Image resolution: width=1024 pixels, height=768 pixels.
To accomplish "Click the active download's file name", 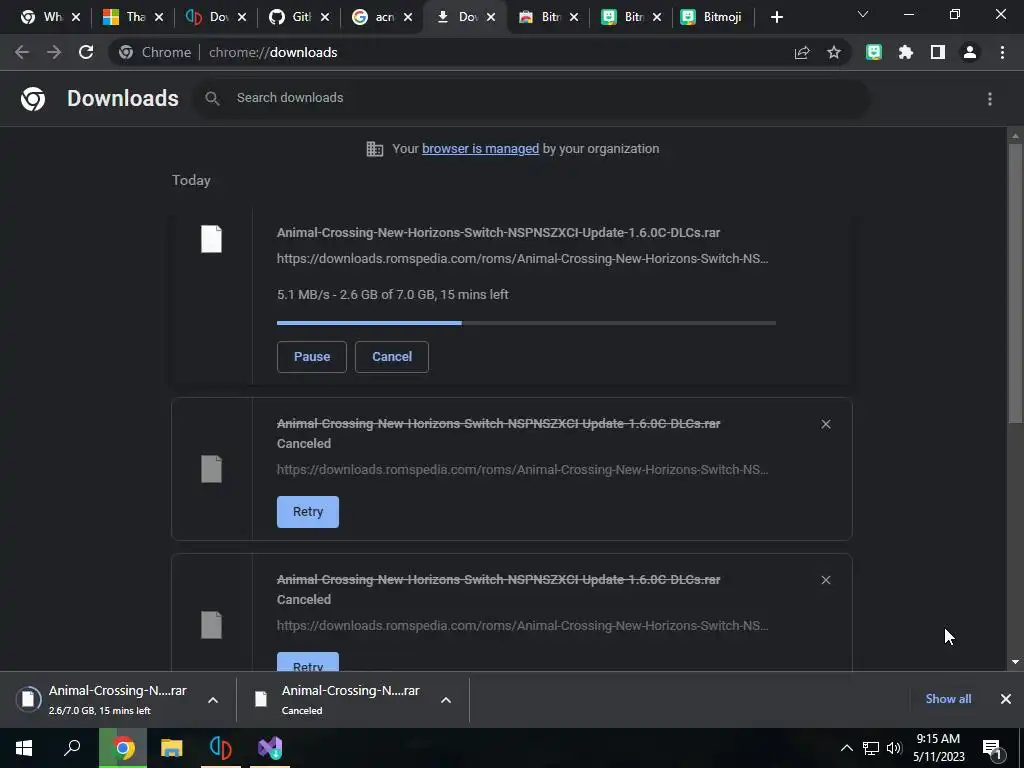I will coord(498,232).
